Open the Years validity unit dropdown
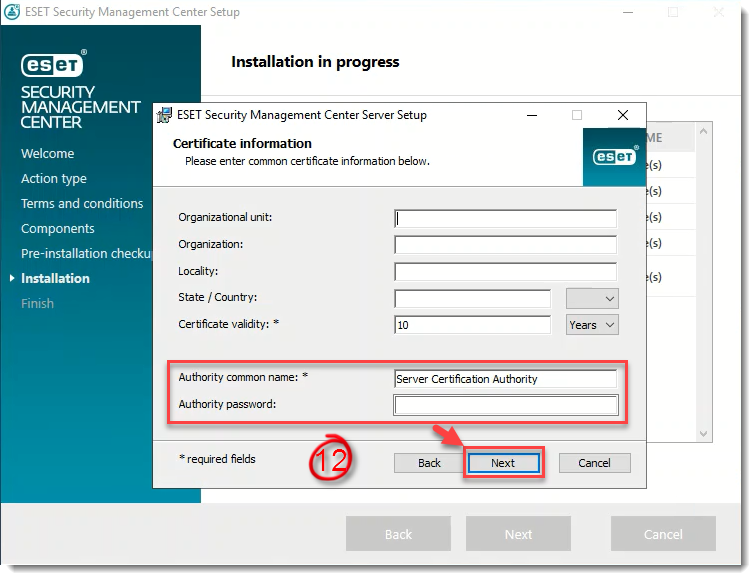 [592, 325]
